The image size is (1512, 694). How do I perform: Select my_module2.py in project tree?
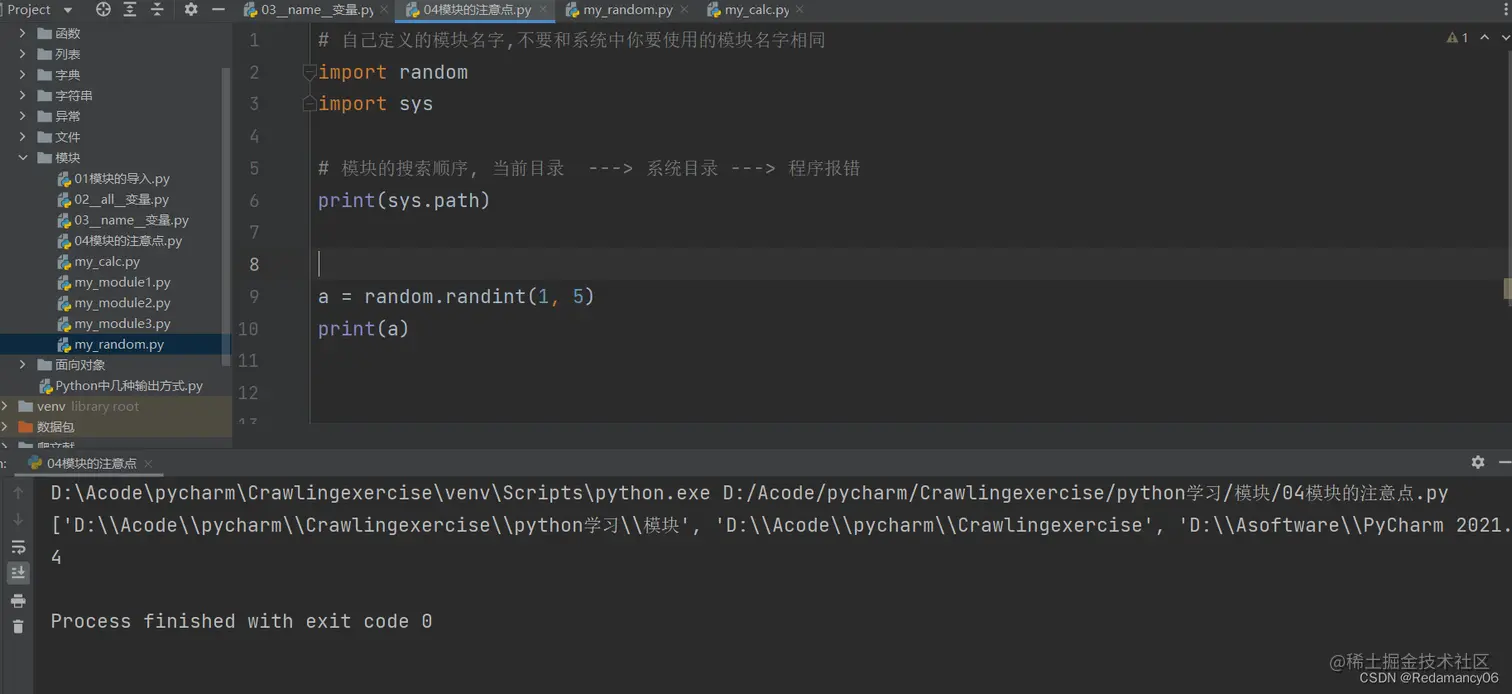click(x=122, y=303)
